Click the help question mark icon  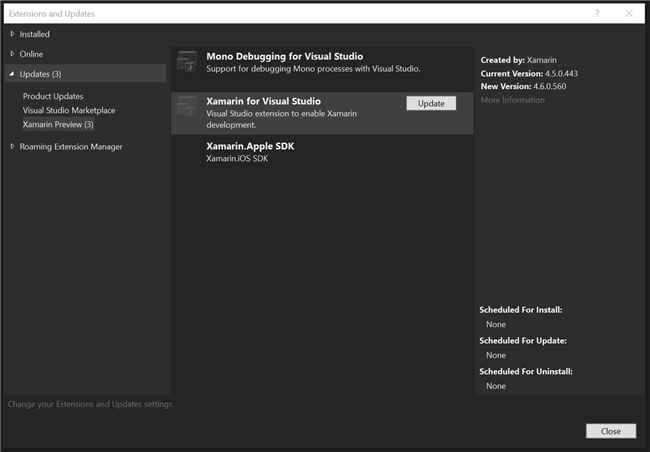click(597, 13)
